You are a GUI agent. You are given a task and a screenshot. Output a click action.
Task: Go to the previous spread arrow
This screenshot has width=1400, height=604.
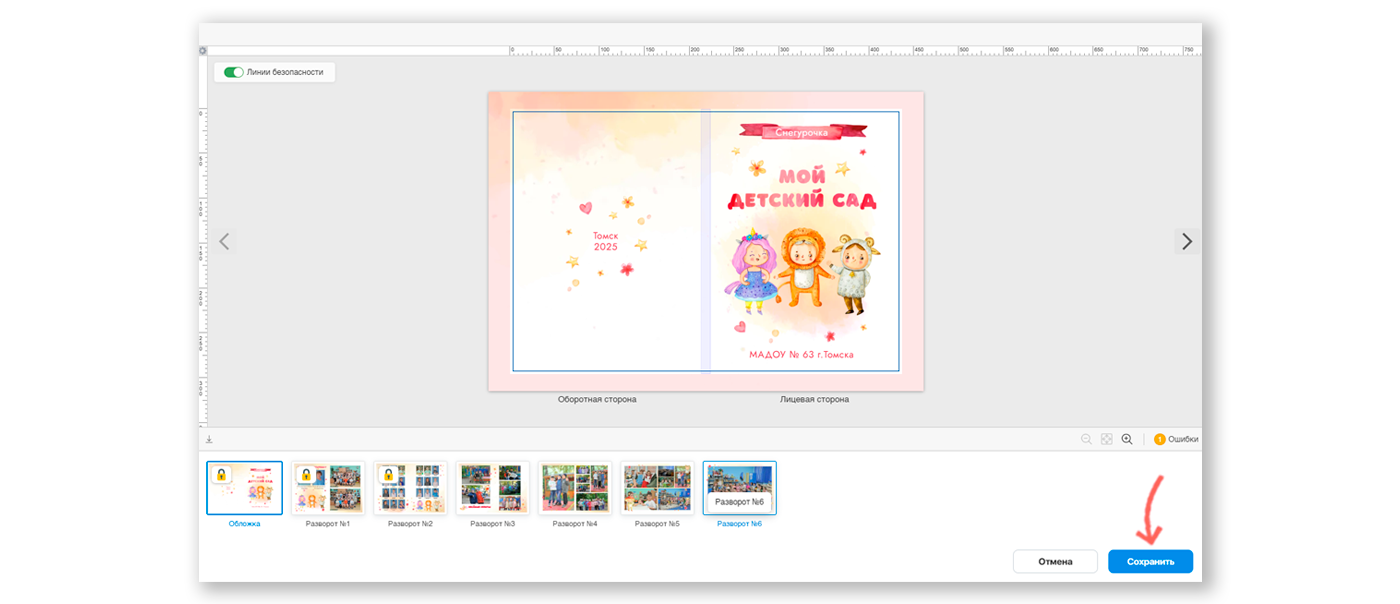[x=224, y=241]
